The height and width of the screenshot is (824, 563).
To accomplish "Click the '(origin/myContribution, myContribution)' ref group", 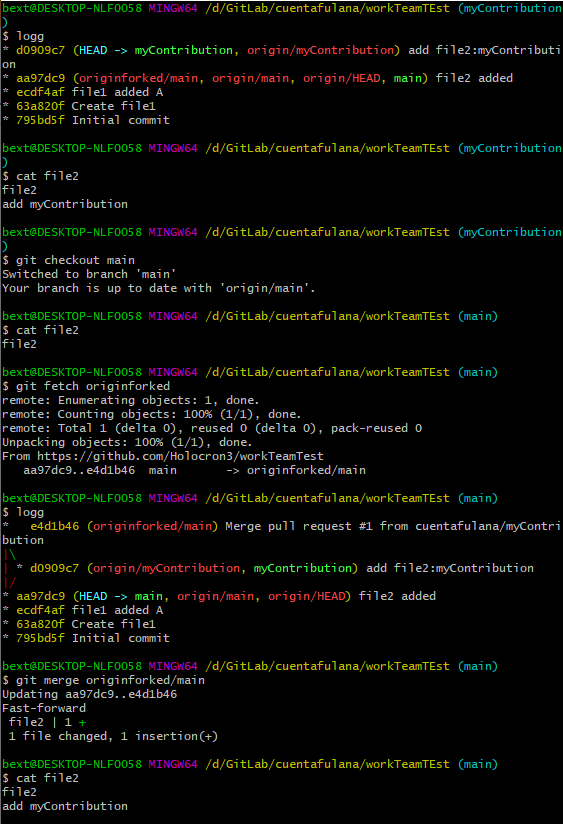I will click(222, 568).
